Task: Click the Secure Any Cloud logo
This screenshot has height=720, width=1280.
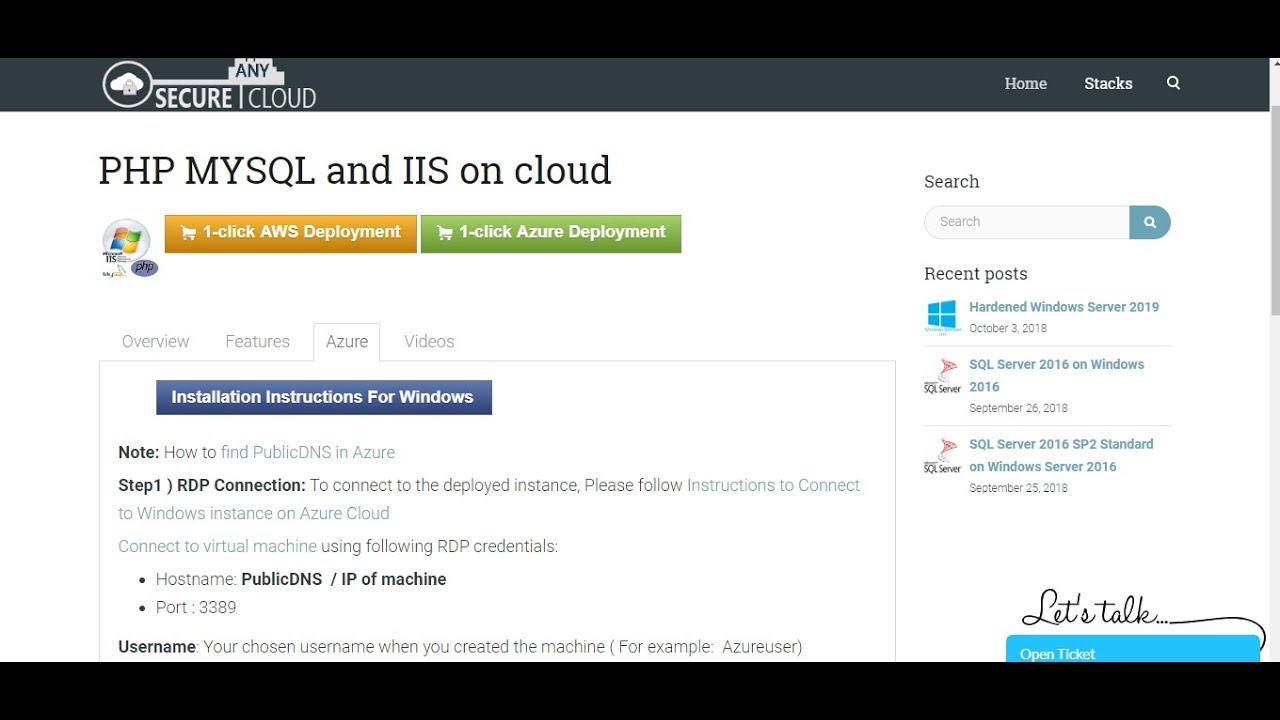Action: click(210, 85)
